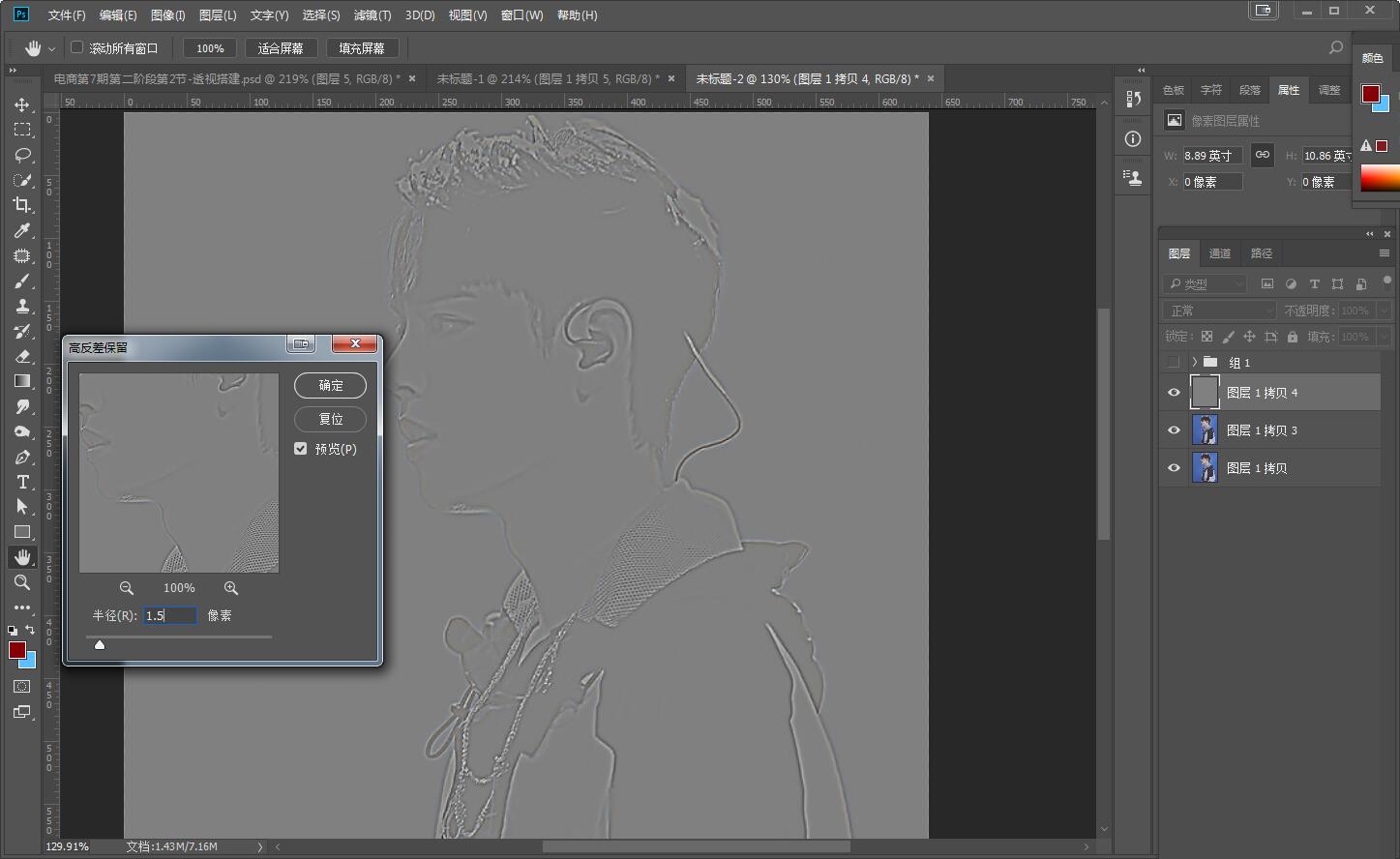Open the History panel icon
The image size is (1400, 859).
pyautogui.click(x=1134, y=99)
